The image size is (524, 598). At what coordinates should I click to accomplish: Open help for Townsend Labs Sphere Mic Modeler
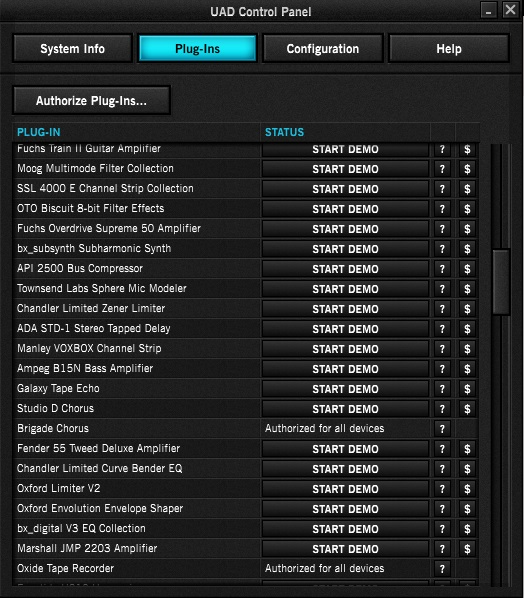coord(442,289)
